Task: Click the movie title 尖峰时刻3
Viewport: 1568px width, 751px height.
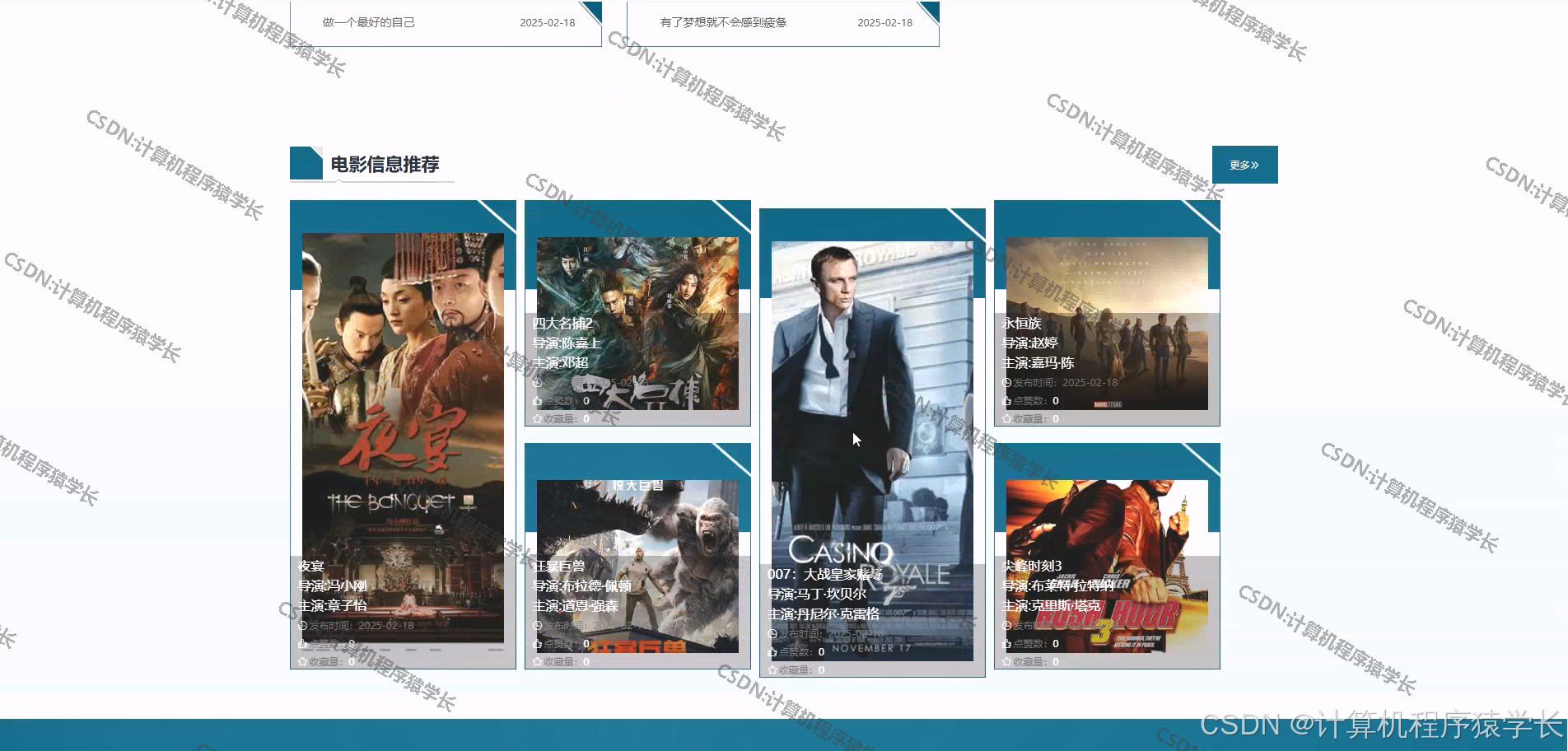Action: 1031,567
